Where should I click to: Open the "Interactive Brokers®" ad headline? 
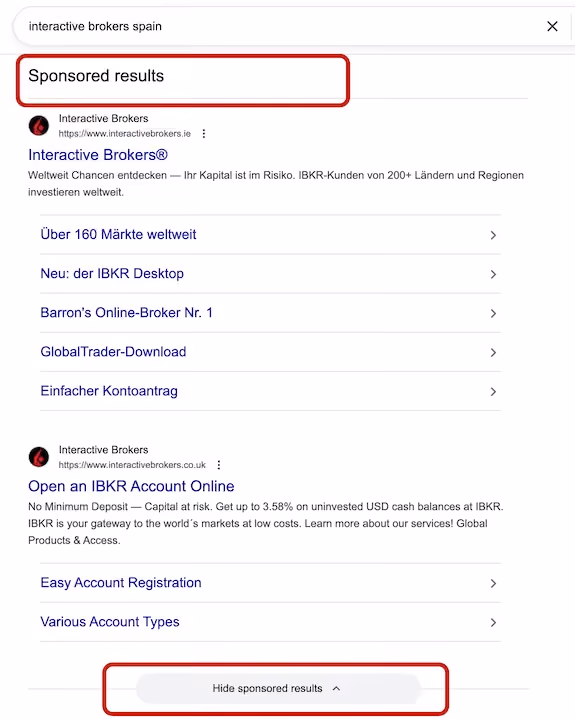pos(98,155)
